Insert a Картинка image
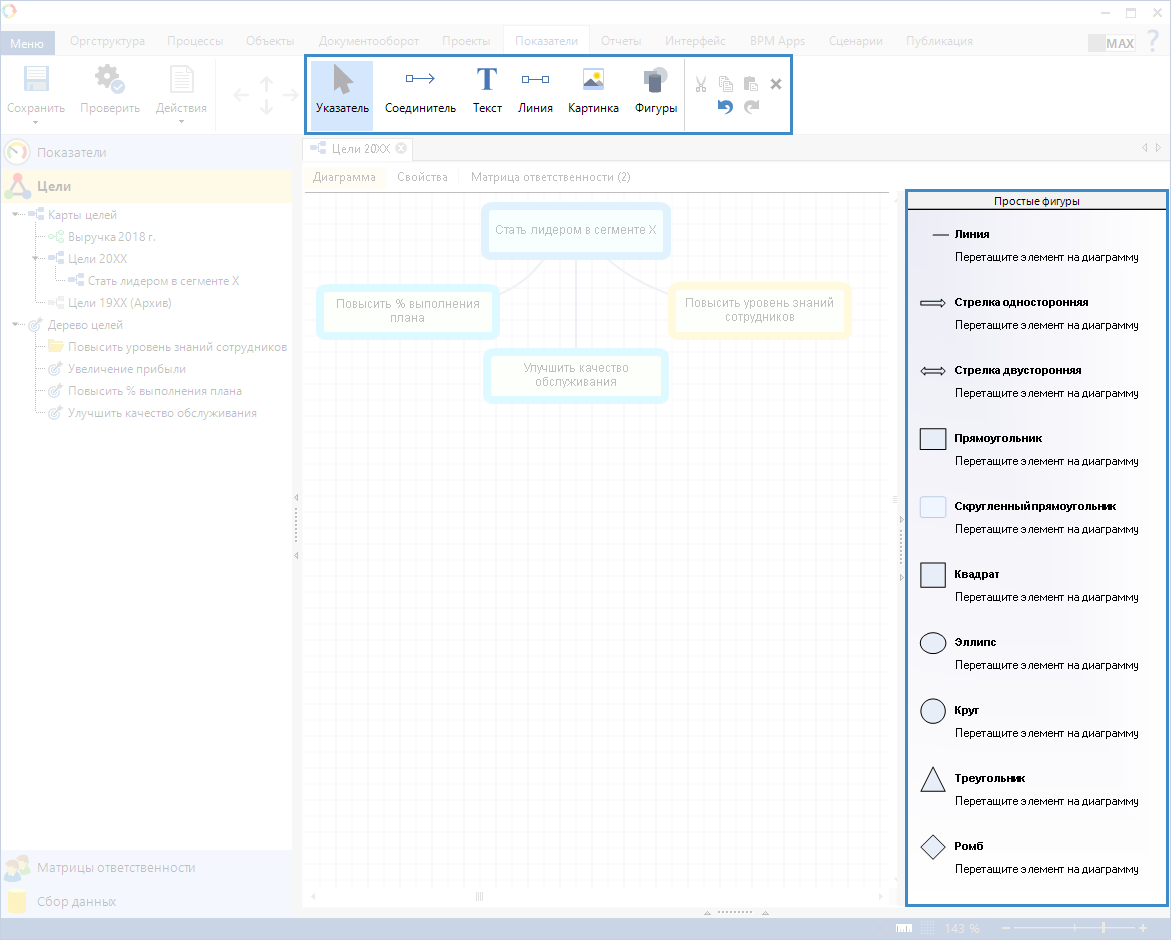 pos(593,91)
